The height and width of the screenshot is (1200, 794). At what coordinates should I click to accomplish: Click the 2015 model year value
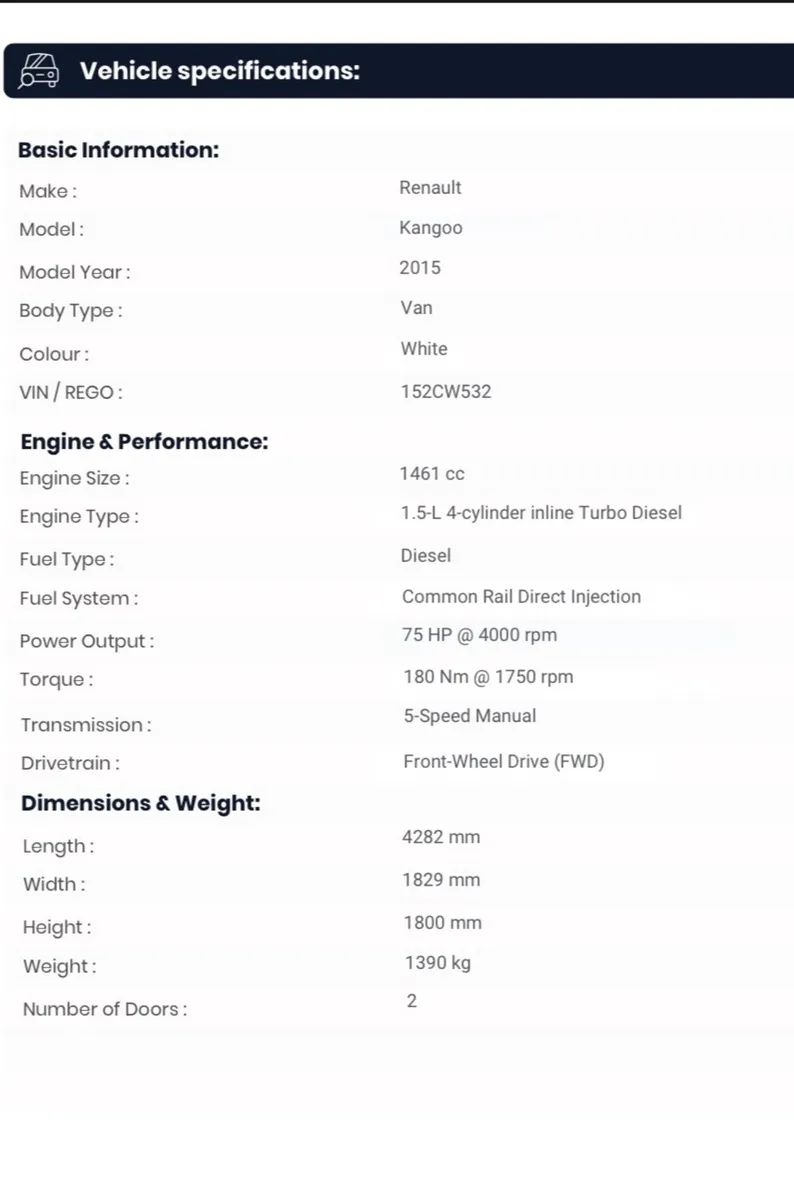[x=419, y=268]
